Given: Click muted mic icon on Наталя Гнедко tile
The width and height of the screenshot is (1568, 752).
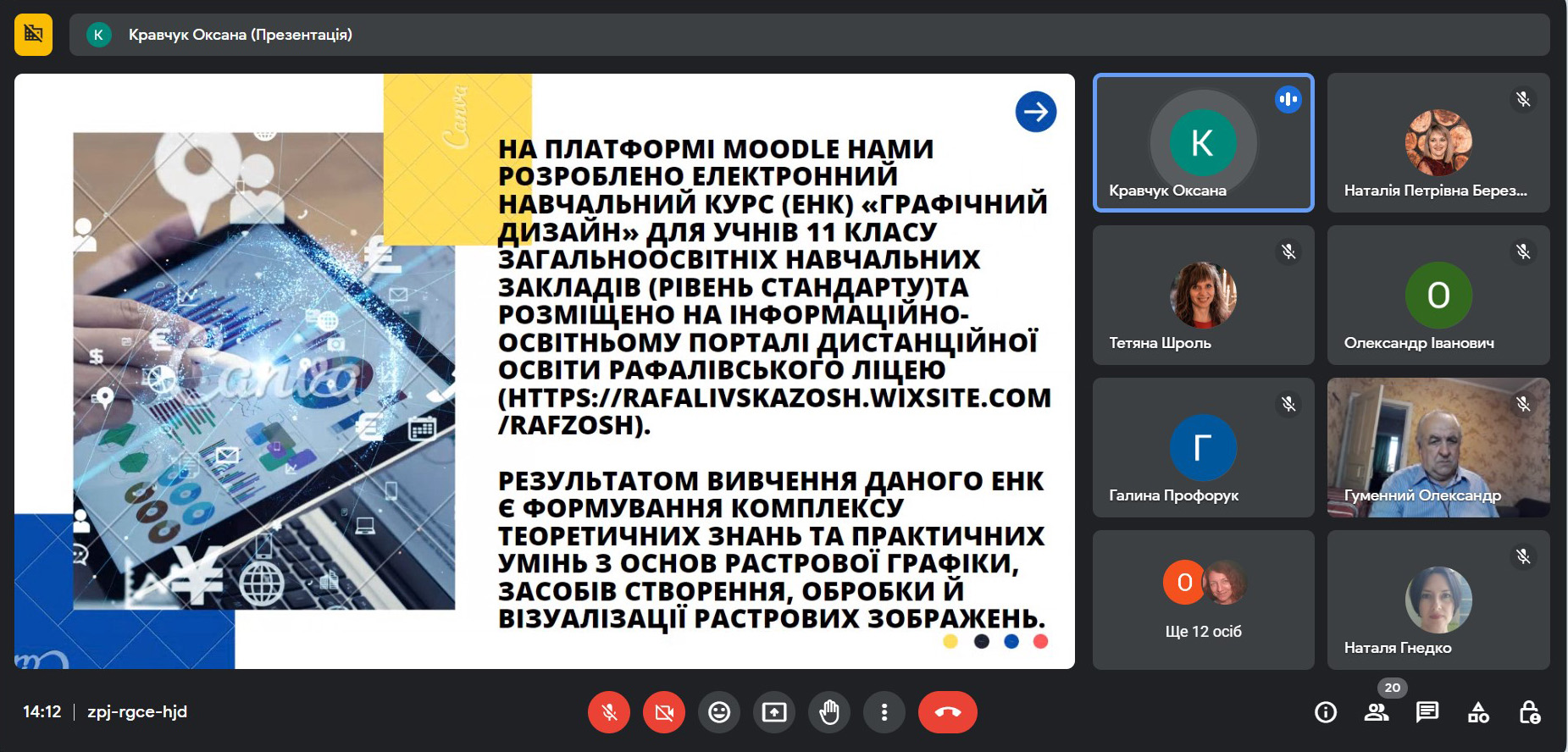Looking at the screenshot, I should point(1523,556).
